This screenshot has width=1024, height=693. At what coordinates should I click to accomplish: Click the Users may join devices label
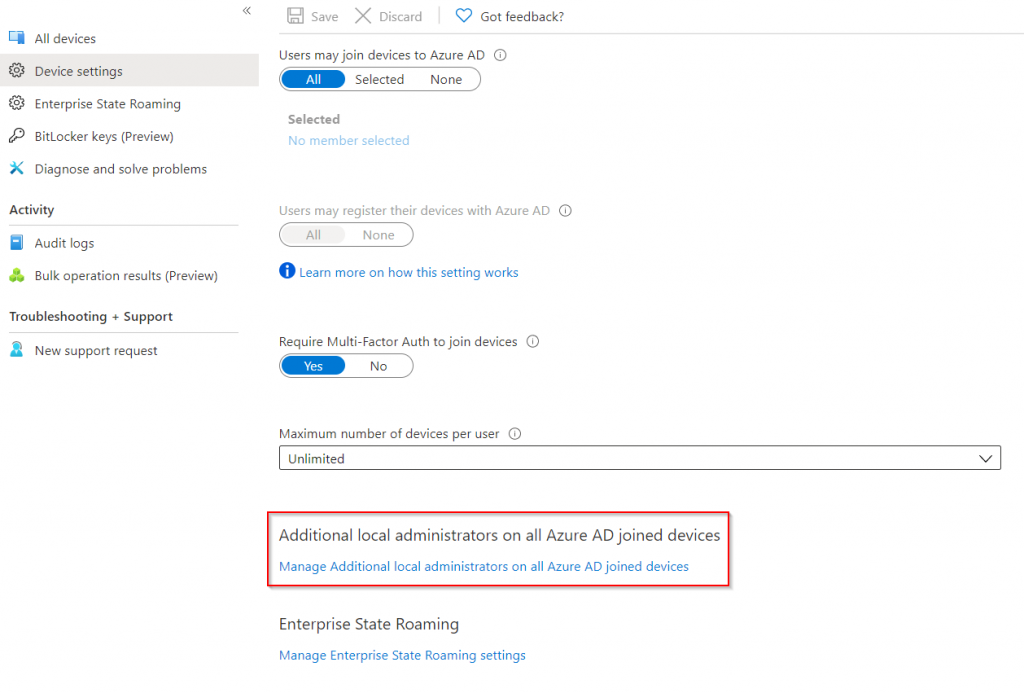coord(382,55)
